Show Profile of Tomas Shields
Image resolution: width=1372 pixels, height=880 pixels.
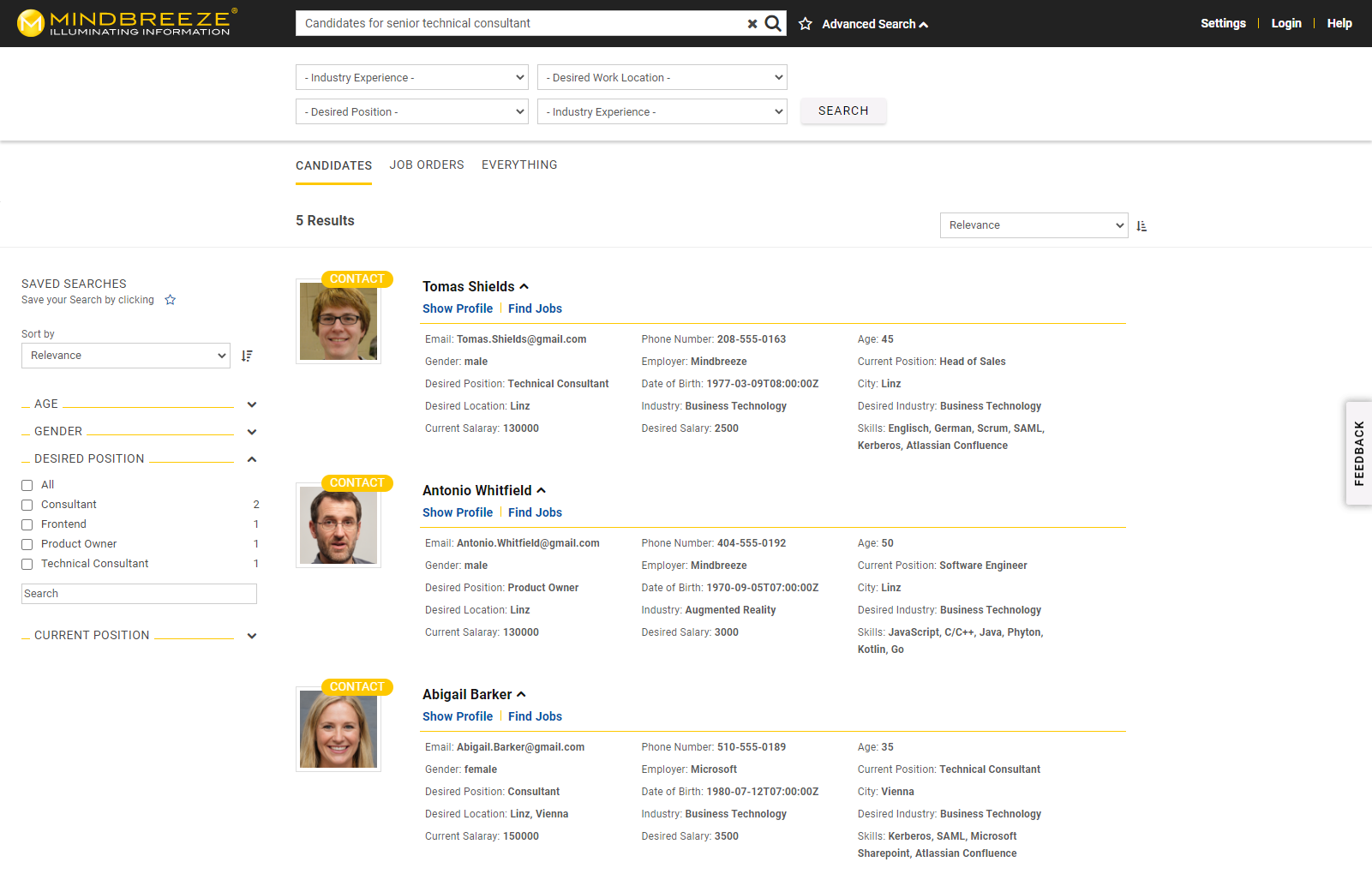[458, 308]
